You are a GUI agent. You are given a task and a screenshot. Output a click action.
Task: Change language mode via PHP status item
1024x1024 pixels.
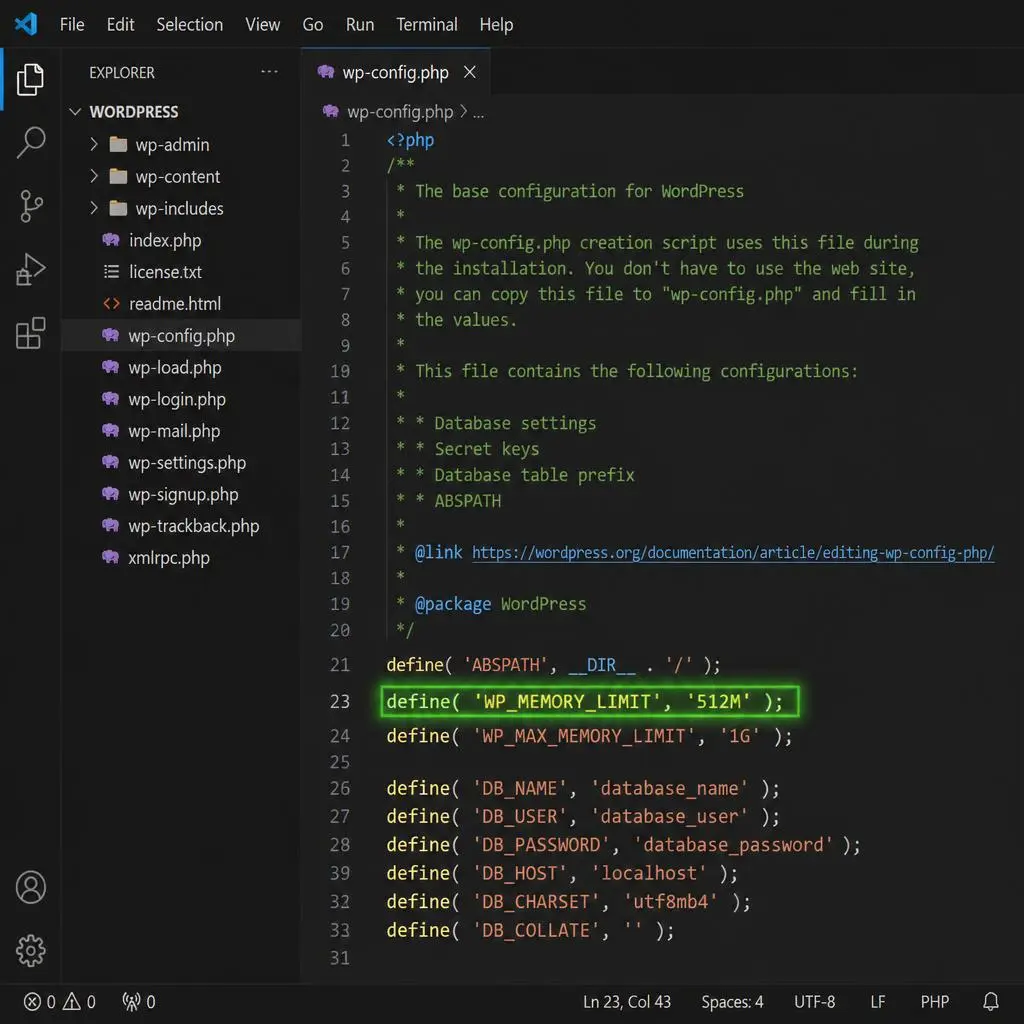coord(935,1002)
